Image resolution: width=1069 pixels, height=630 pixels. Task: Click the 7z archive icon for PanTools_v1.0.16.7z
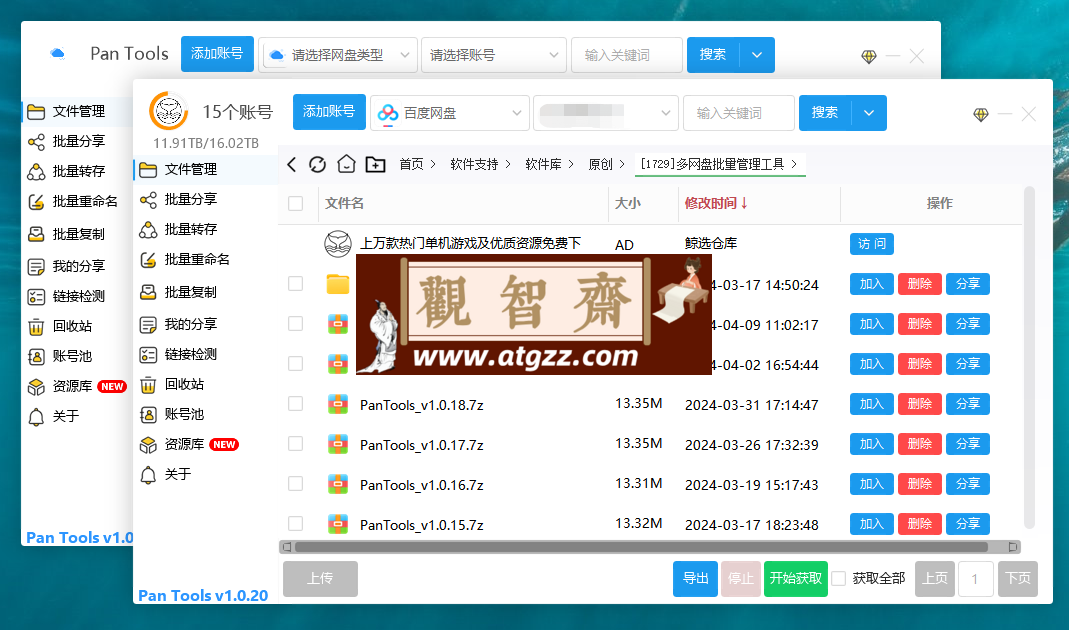tap(338, 484)
